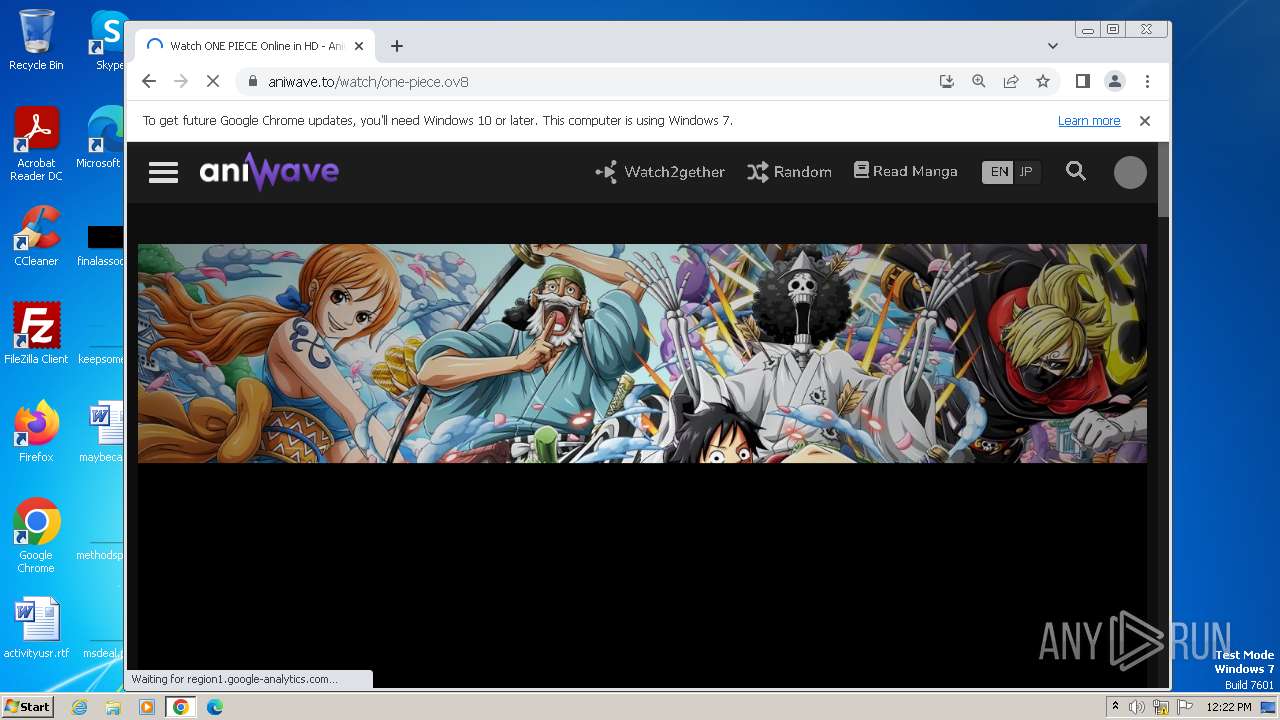
Task: Go back with Chrome back arrow
Action: (149, 81)
